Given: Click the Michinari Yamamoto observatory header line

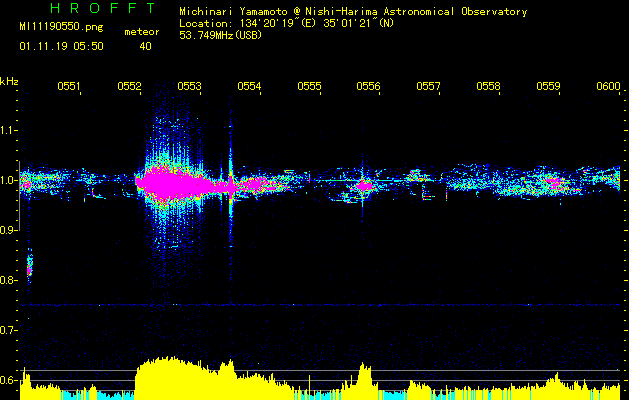Looking at the screenshot, I should [x=353, y=12].
